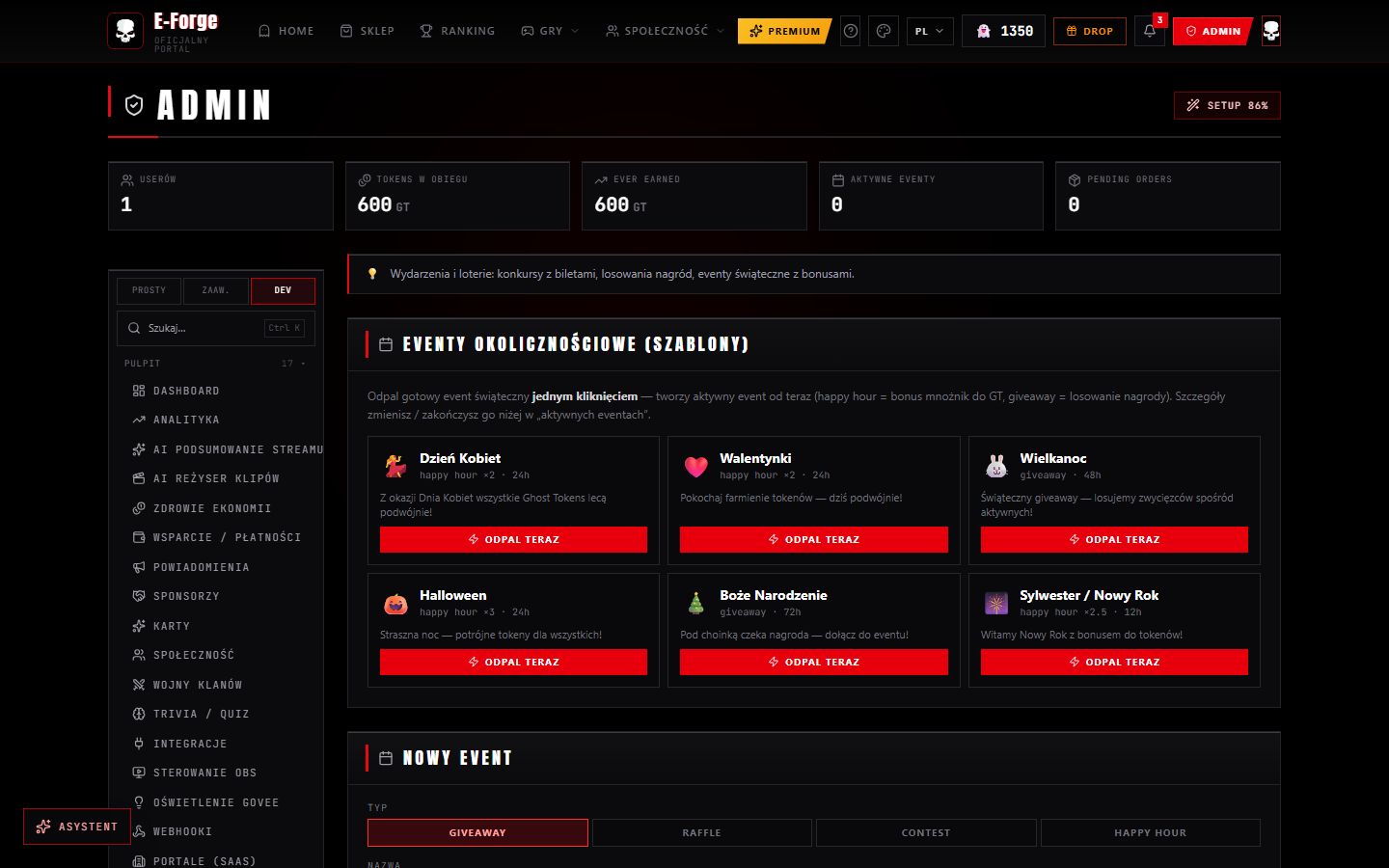Select the Giveaway event type

[x=477, y=832]
